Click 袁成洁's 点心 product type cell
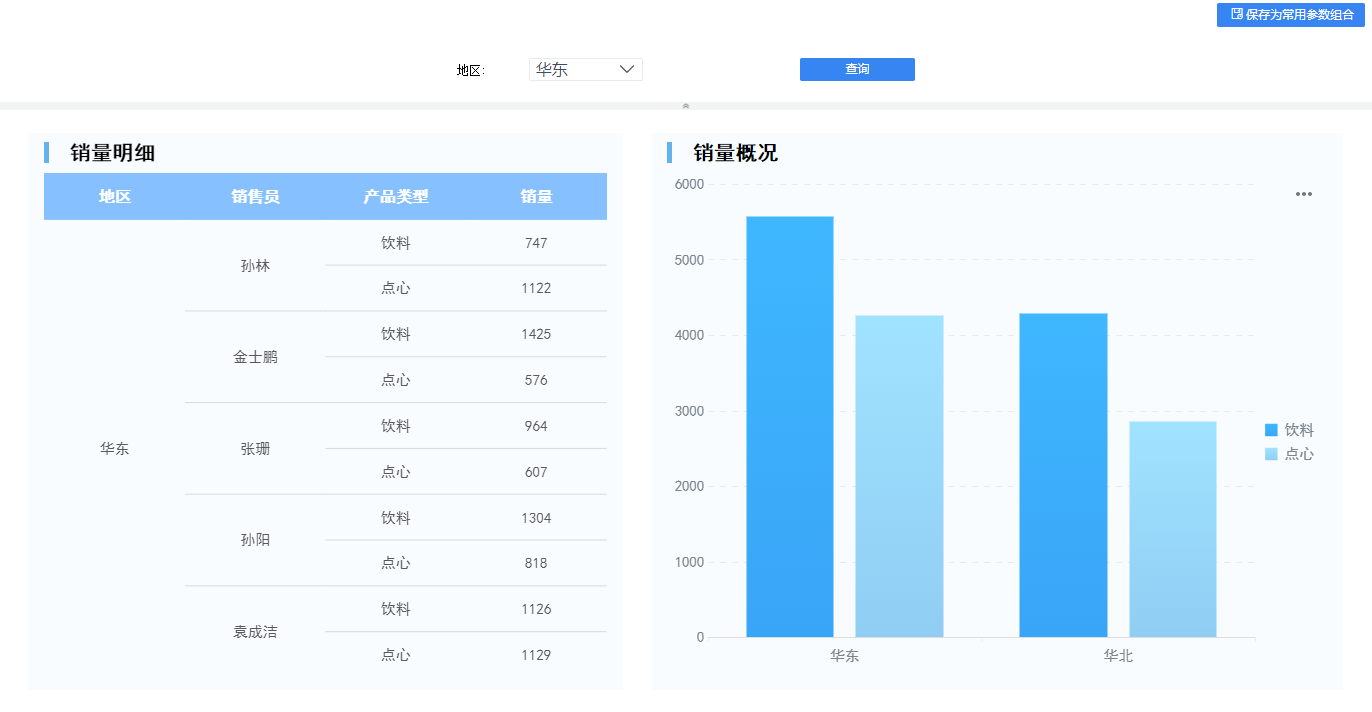 [x=396, y=655]
